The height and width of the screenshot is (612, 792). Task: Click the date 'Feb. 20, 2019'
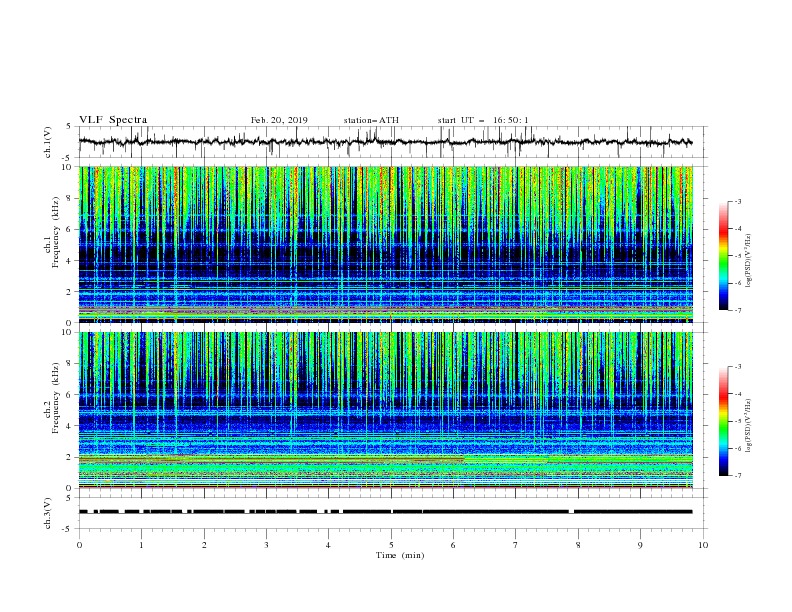tap(279, 120)
